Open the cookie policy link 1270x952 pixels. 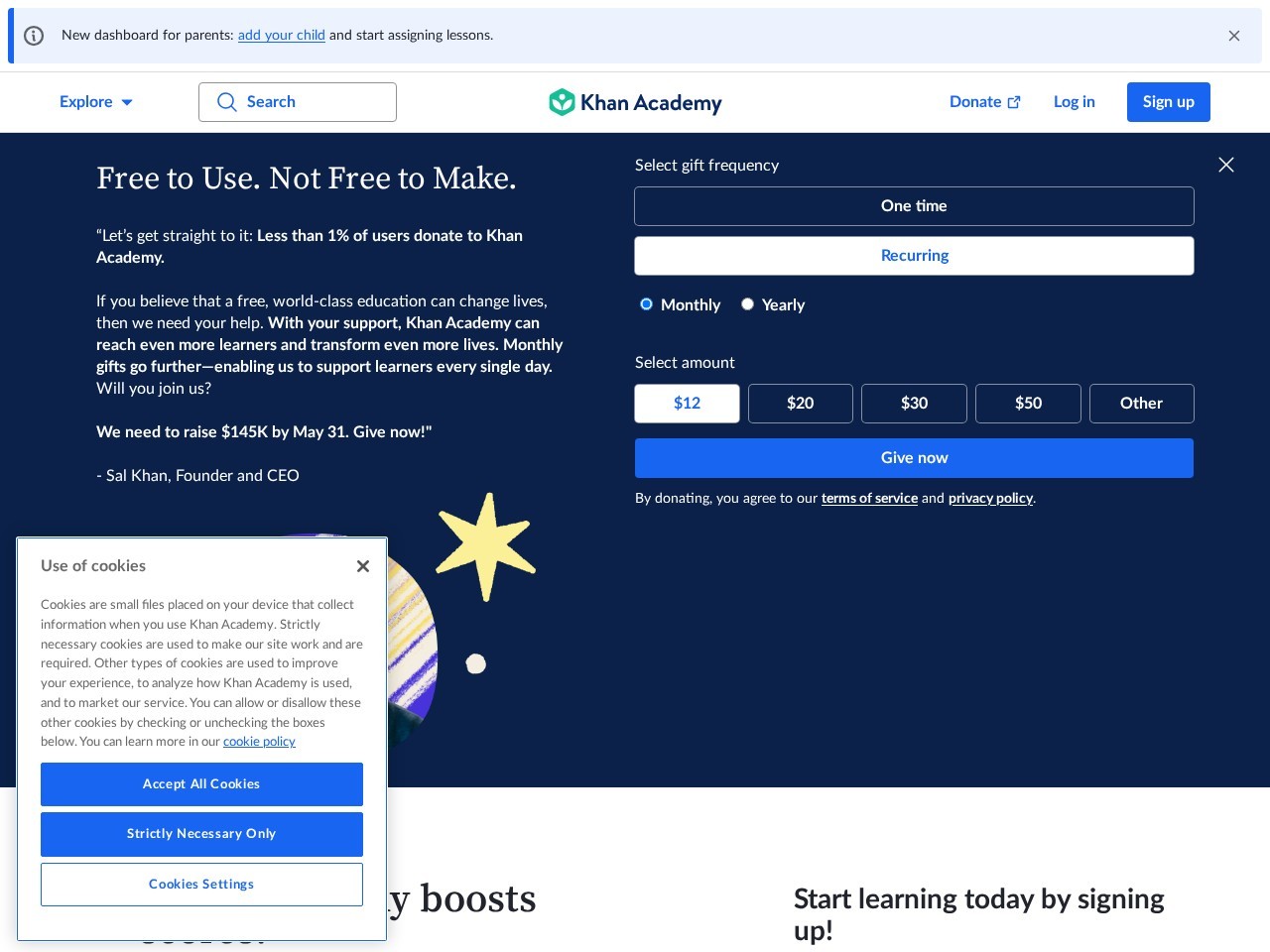point(259,742)
